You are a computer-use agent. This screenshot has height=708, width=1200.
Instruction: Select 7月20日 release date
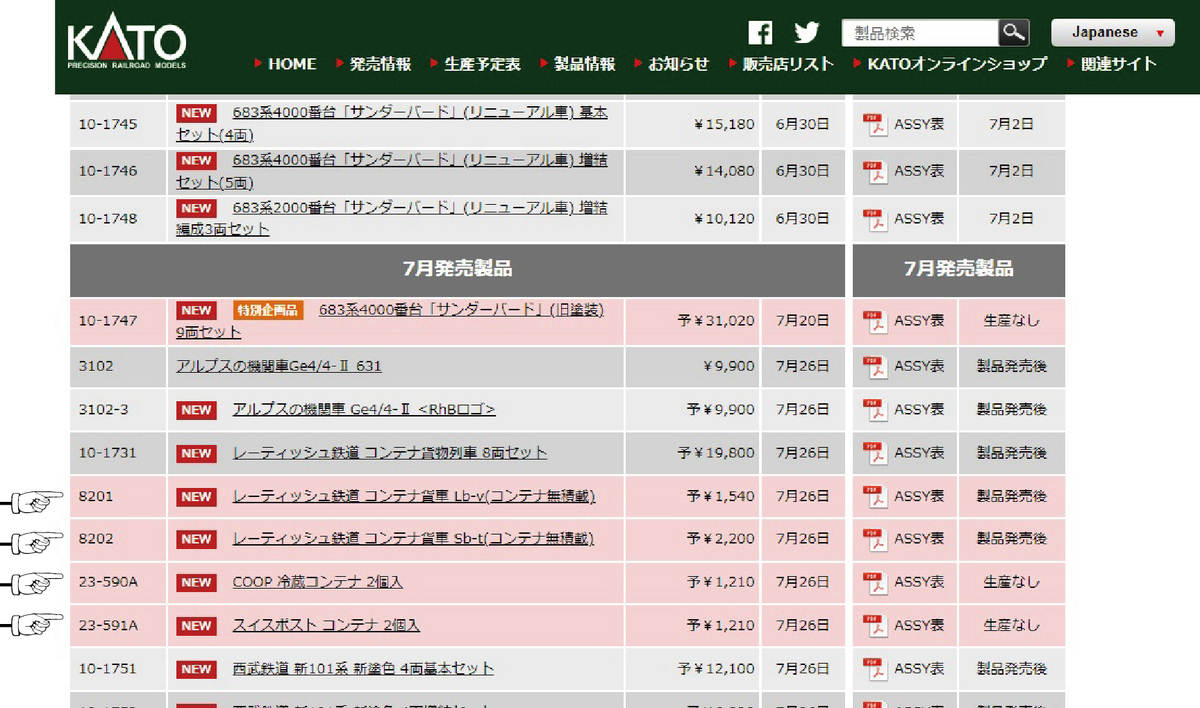tap(803, 321)
